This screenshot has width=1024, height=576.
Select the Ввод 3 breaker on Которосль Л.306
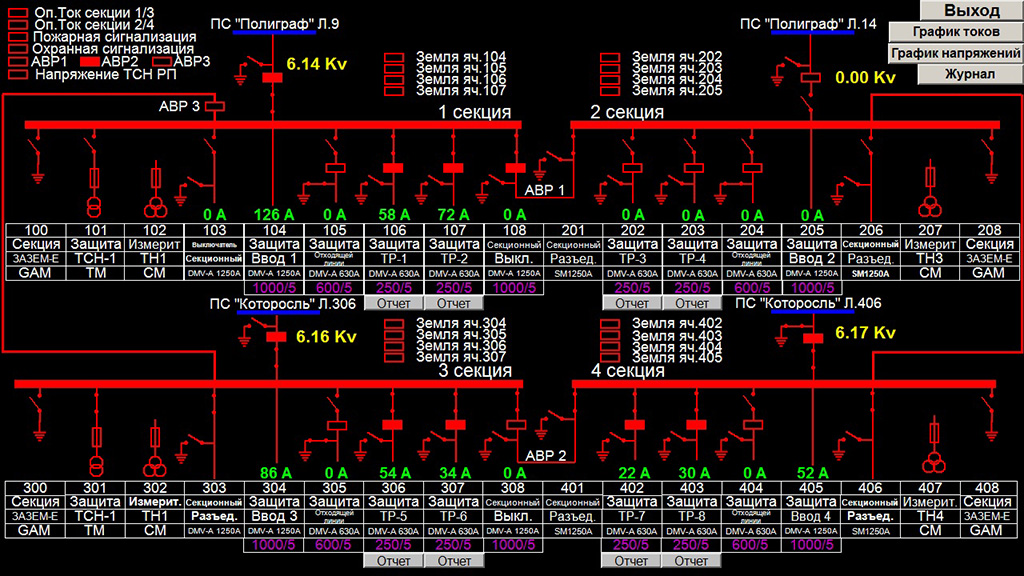(x=276, y=337)
